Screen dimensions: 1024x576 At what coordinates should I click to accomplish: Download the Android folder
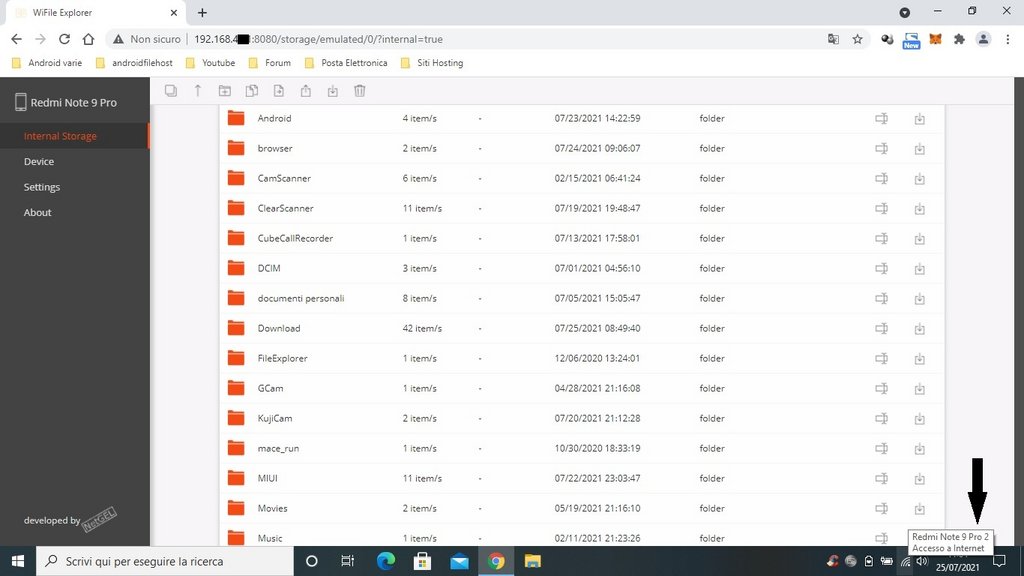click(x=920, y=119)
